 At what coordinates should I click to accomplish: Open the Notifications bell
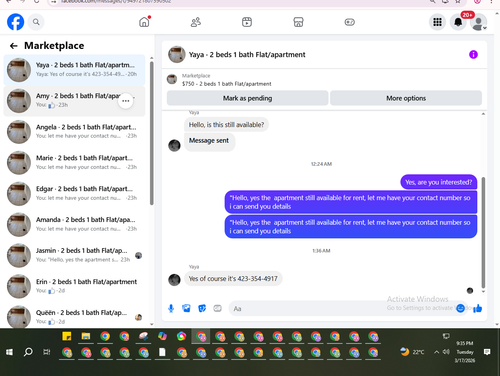[458, 22]
